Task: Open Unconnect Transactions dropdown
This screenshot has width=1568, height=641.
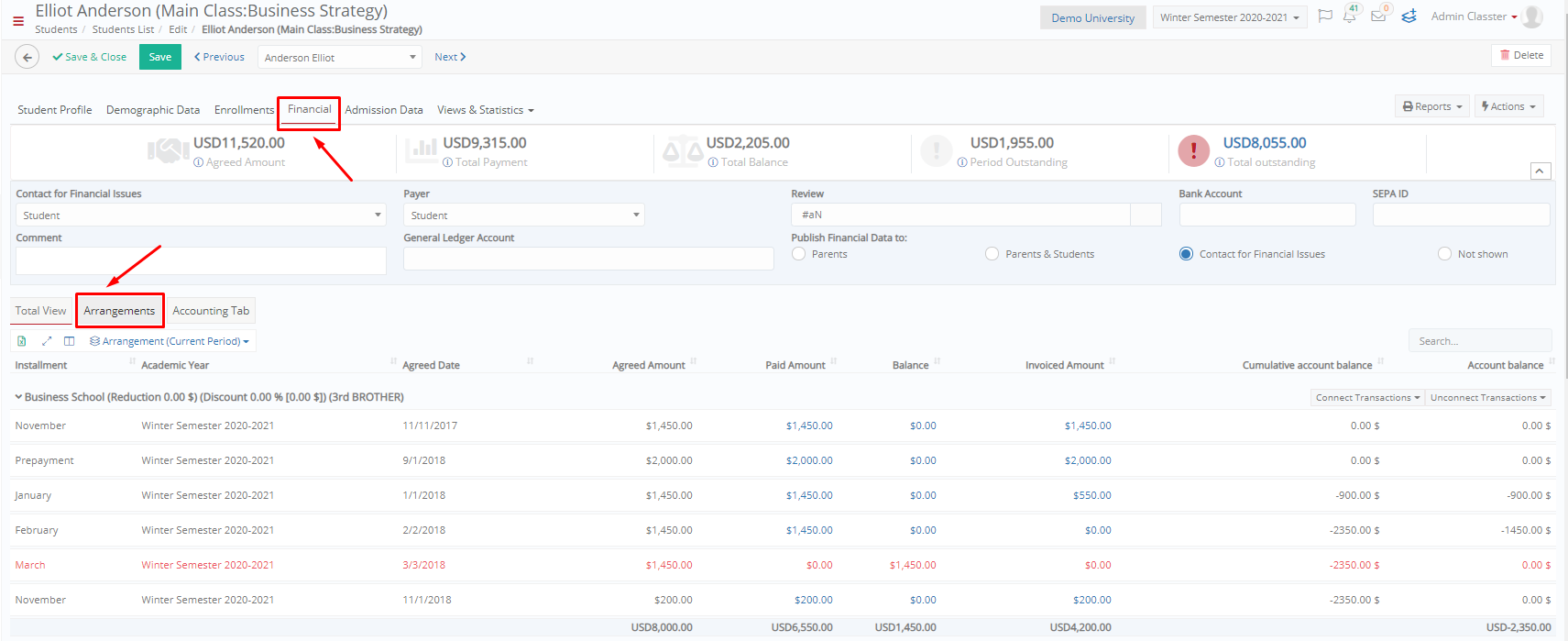Action: click(x=1488, y=397)
